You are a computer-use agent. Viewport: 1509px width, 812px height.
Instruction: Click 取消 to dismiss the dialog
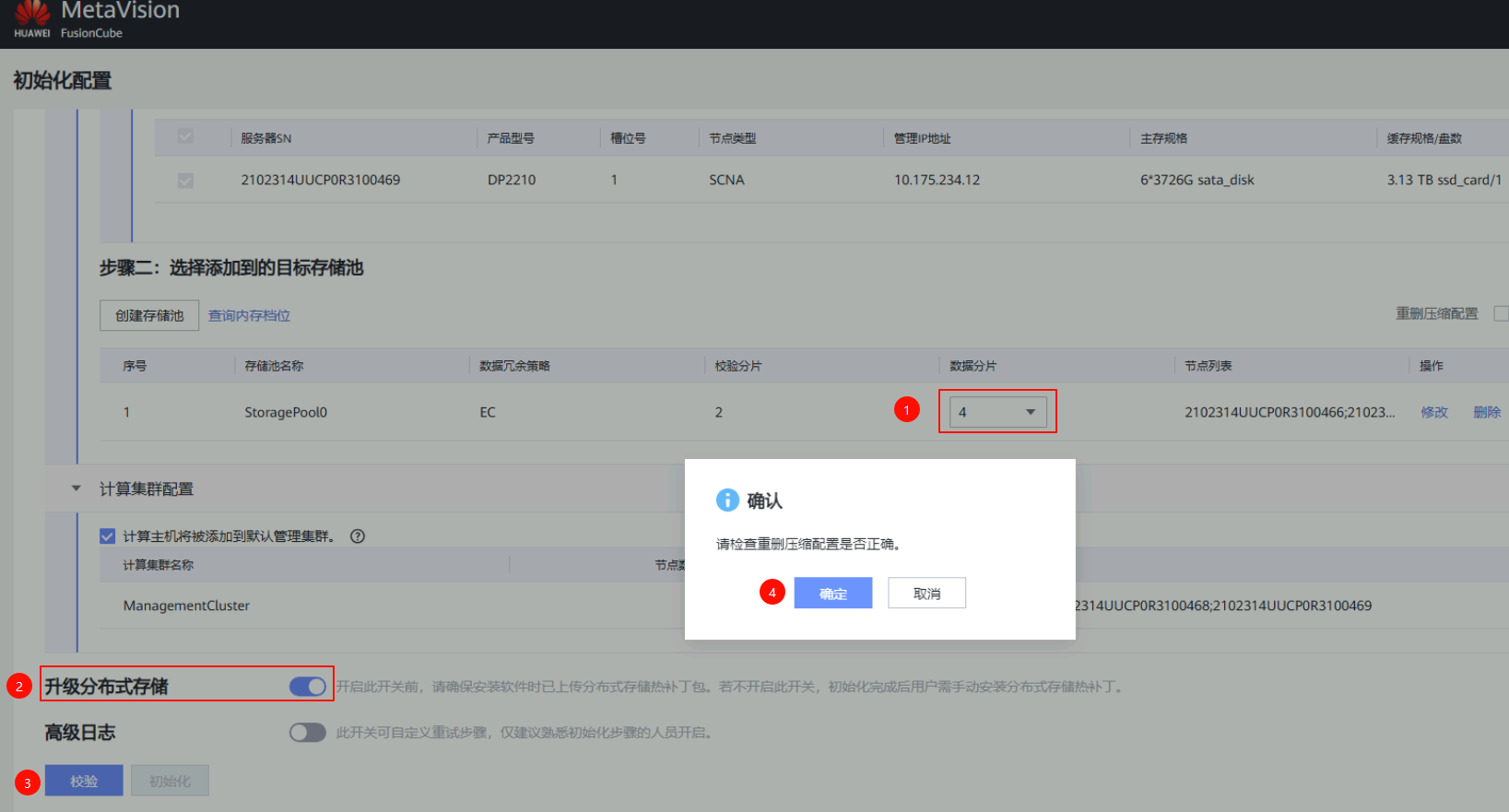click(x=926, y=594)
